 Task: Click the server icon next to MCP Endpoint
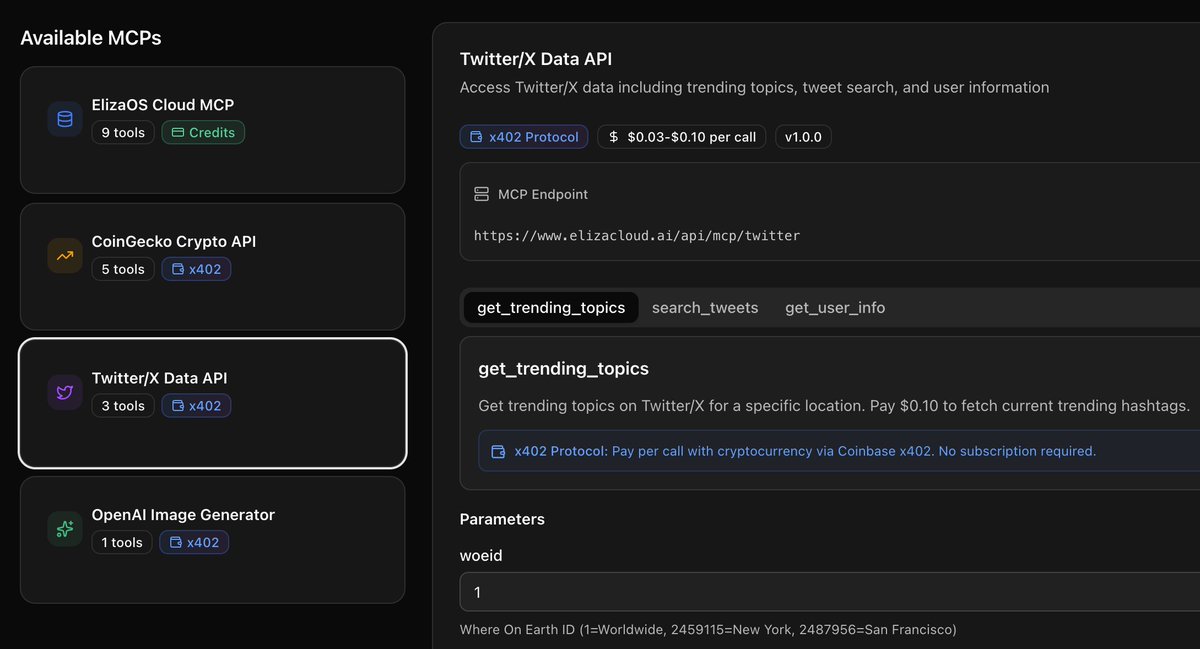482,194
